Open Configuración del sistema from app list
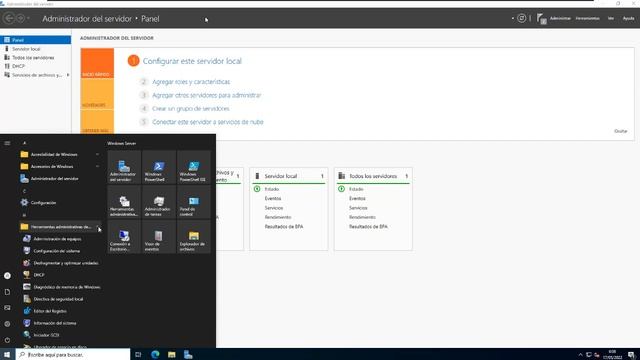640x360 pixels. (x=60, y=251)
